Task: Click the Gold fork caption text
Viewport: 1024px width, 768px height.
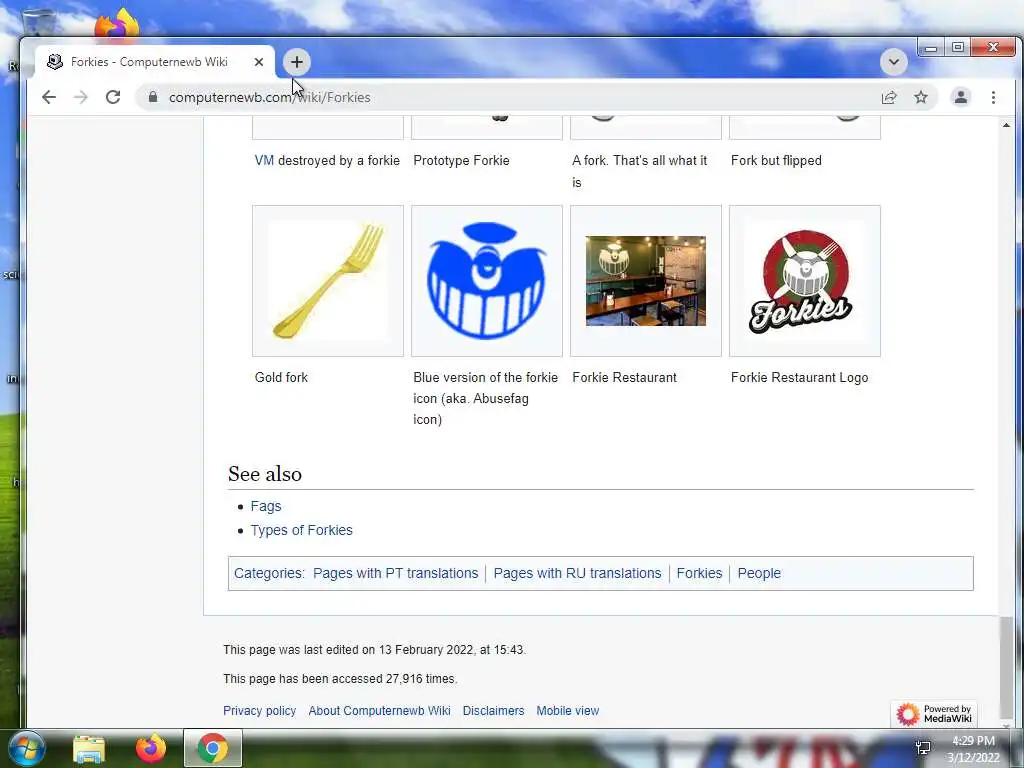Action: [281, 377]
